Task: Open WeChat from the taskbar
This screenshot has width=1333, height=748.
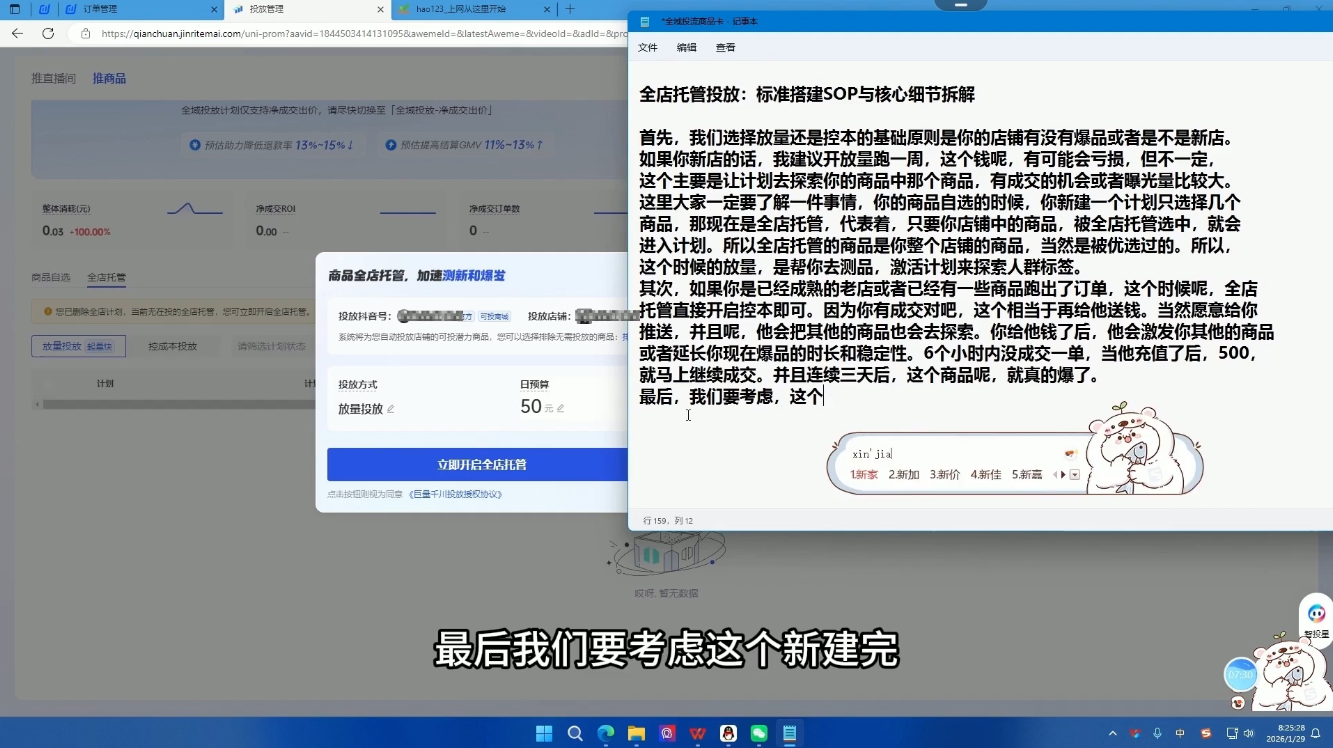Action: 759,733
